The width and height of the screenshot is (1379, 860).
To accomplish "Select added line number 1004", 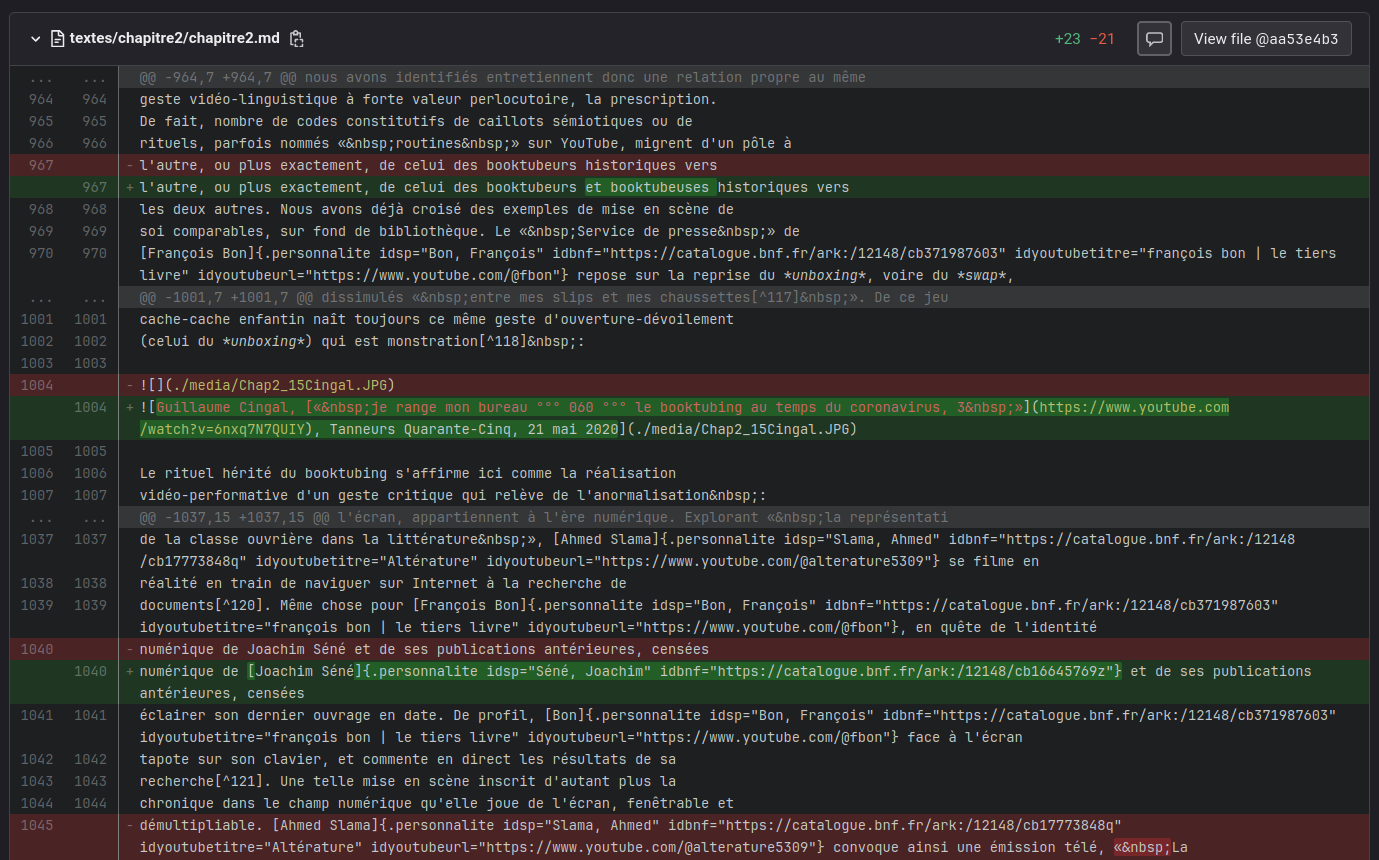I will (x=94, y=407).
